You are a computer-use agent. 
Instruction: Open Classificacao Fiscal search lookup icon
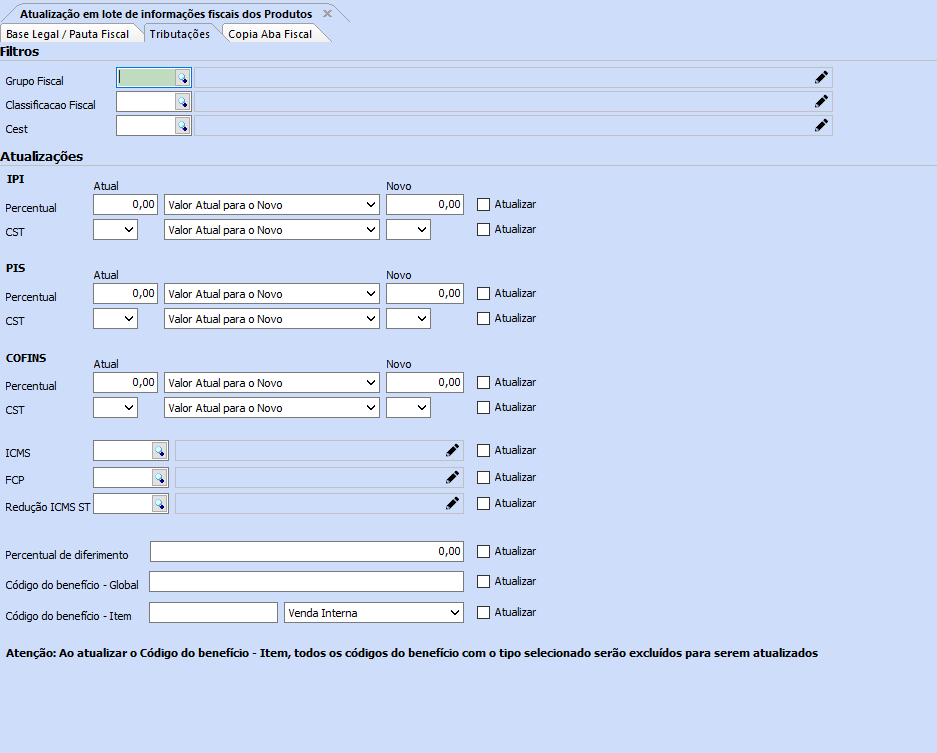coord(182,102)
